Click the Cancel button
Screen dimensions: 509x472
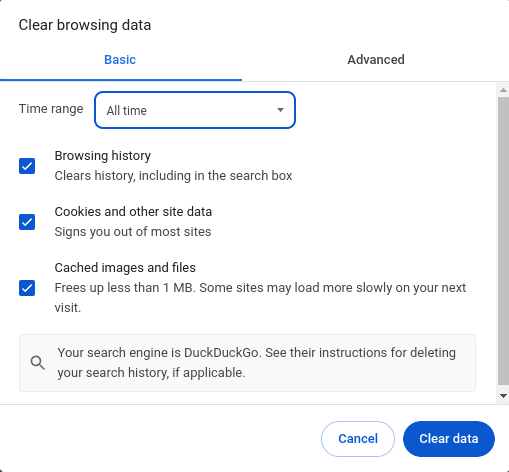[x=358, y=439]
